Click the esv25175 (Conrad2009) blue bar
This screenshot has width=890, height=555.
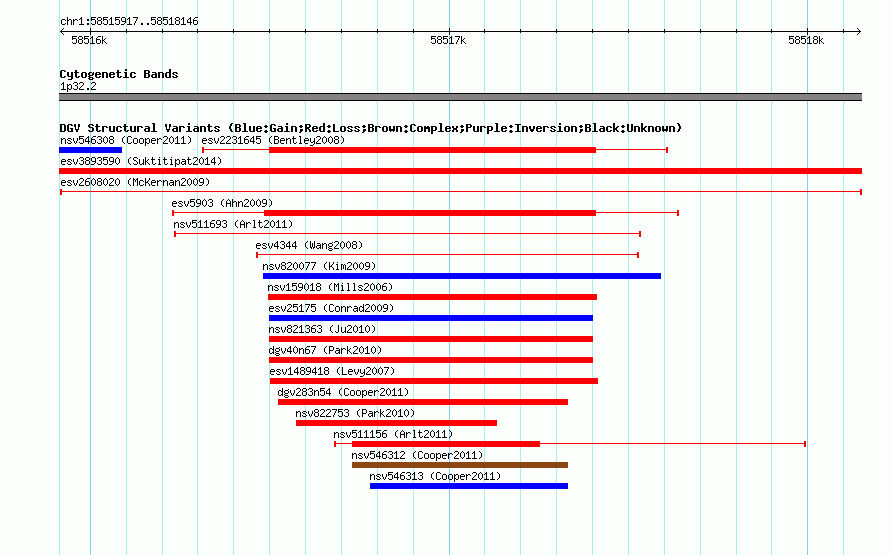coord(431,318)
